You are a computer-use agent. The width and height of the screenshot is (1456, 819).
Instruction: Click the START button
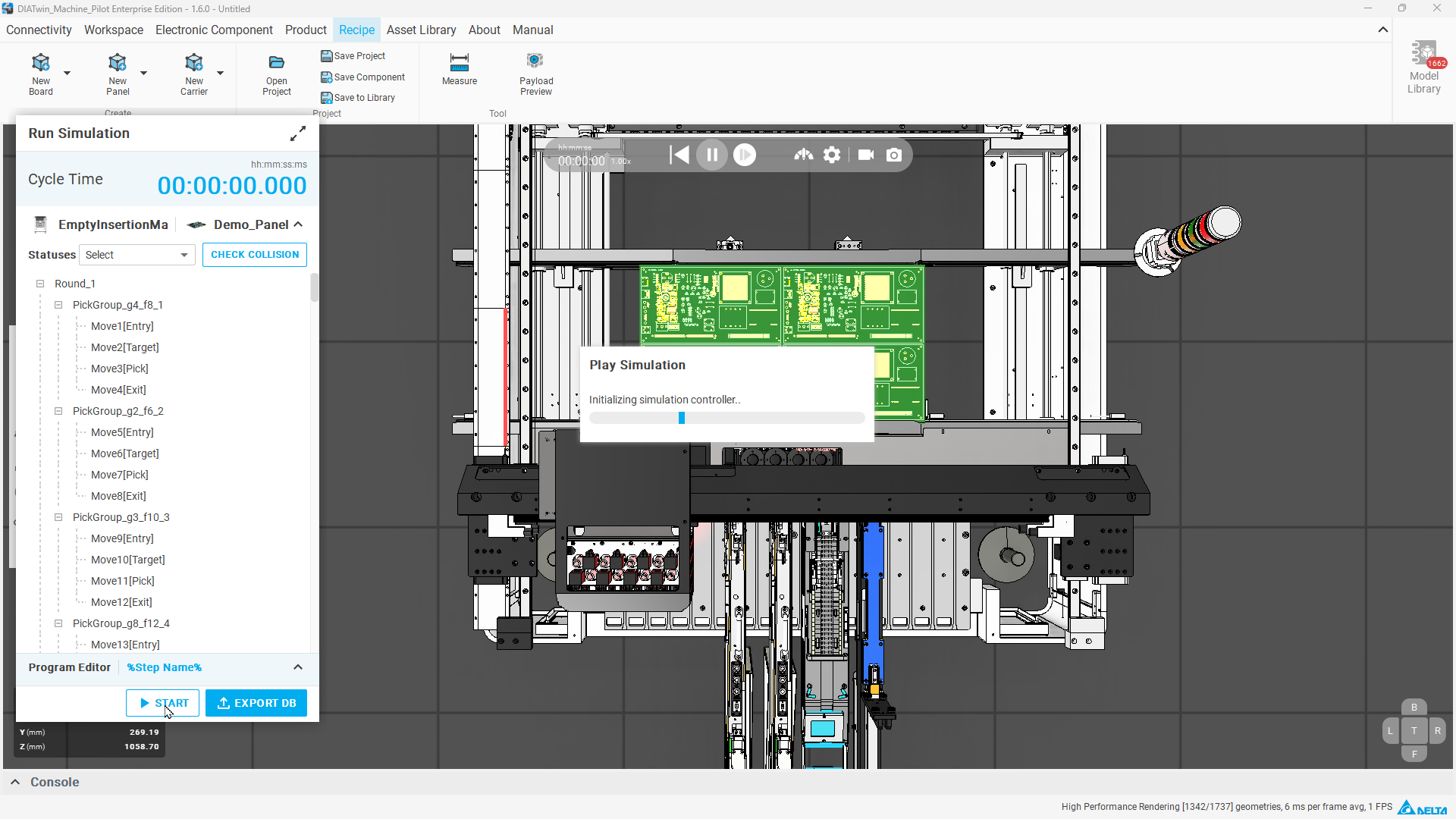(162, 703)
